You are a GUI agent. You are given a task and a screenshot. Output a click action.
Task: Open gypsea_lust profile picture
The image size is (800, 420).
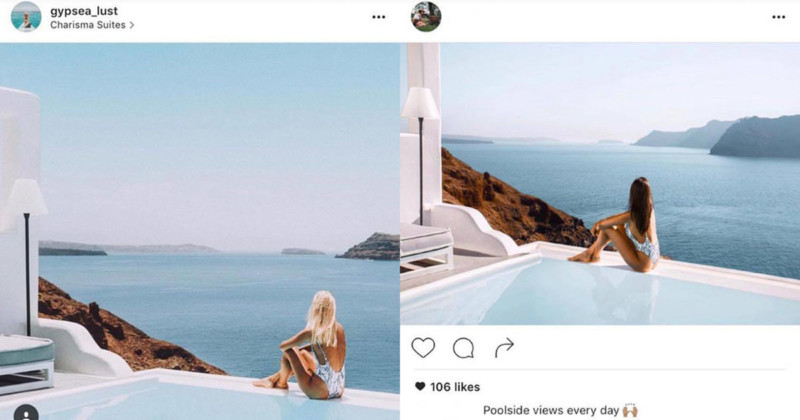(x=26, y=16)
